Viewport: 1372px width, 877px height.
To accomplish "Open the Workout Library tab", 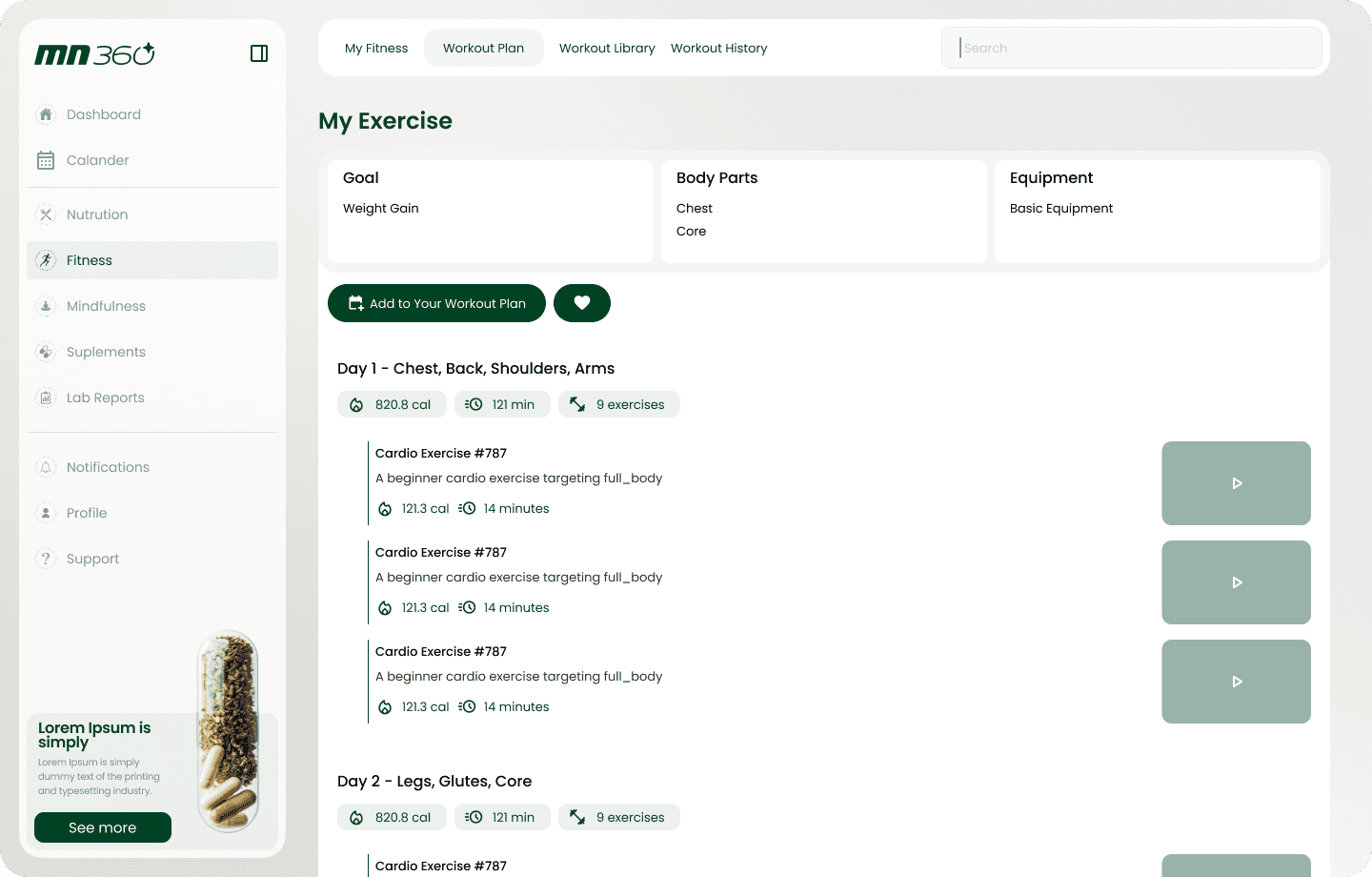I will (607, 48).
